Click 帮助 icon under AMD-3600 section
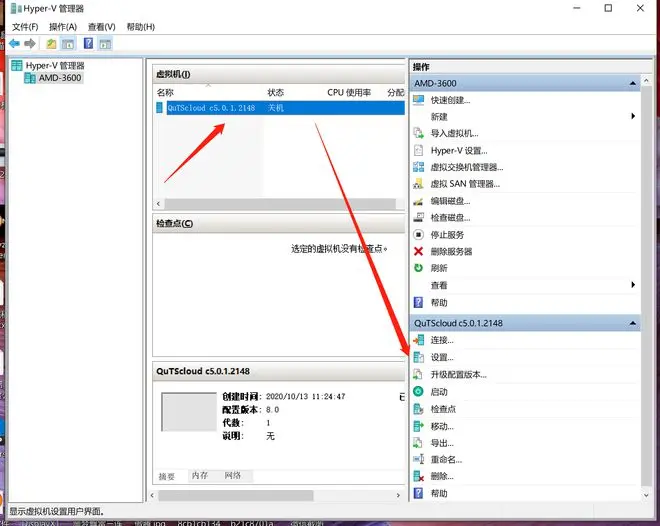The image size is (660, 526). point(418,302)
